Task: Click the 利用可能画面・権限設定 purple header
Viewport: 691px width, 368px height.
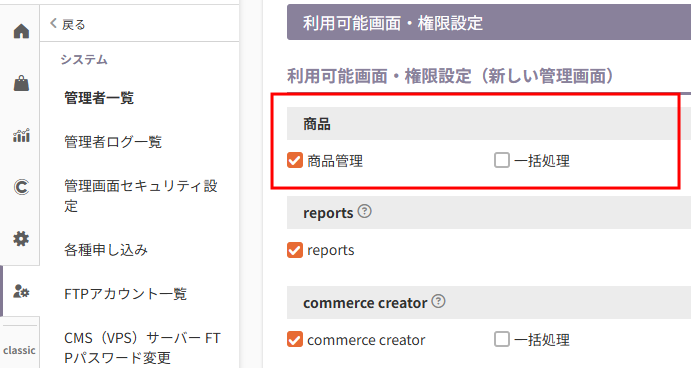Action: click(x=489, y=22)
